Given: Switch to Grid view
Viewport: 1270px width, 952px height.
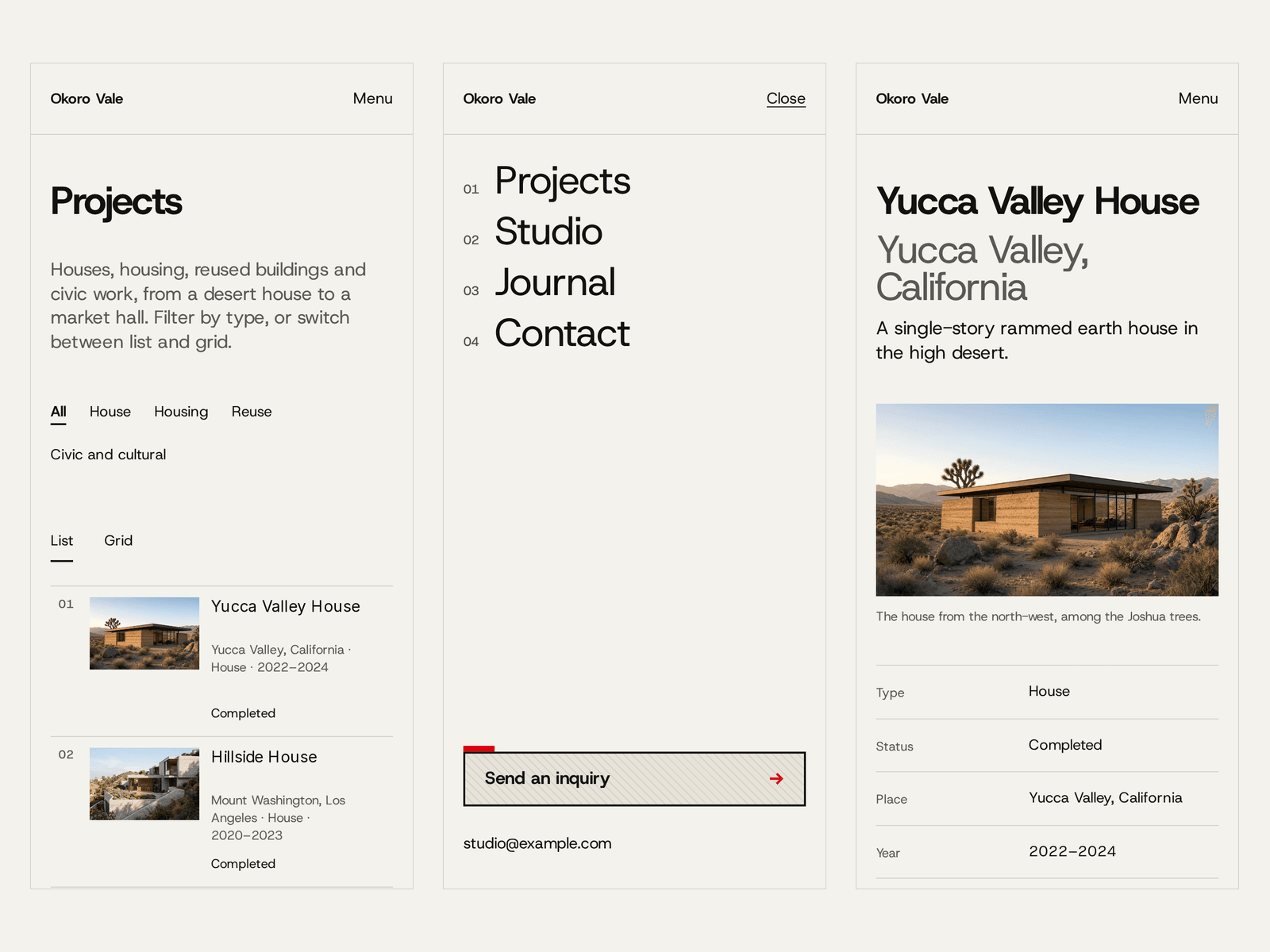Looking at the screenshot, I should click(x=118, y=540).
